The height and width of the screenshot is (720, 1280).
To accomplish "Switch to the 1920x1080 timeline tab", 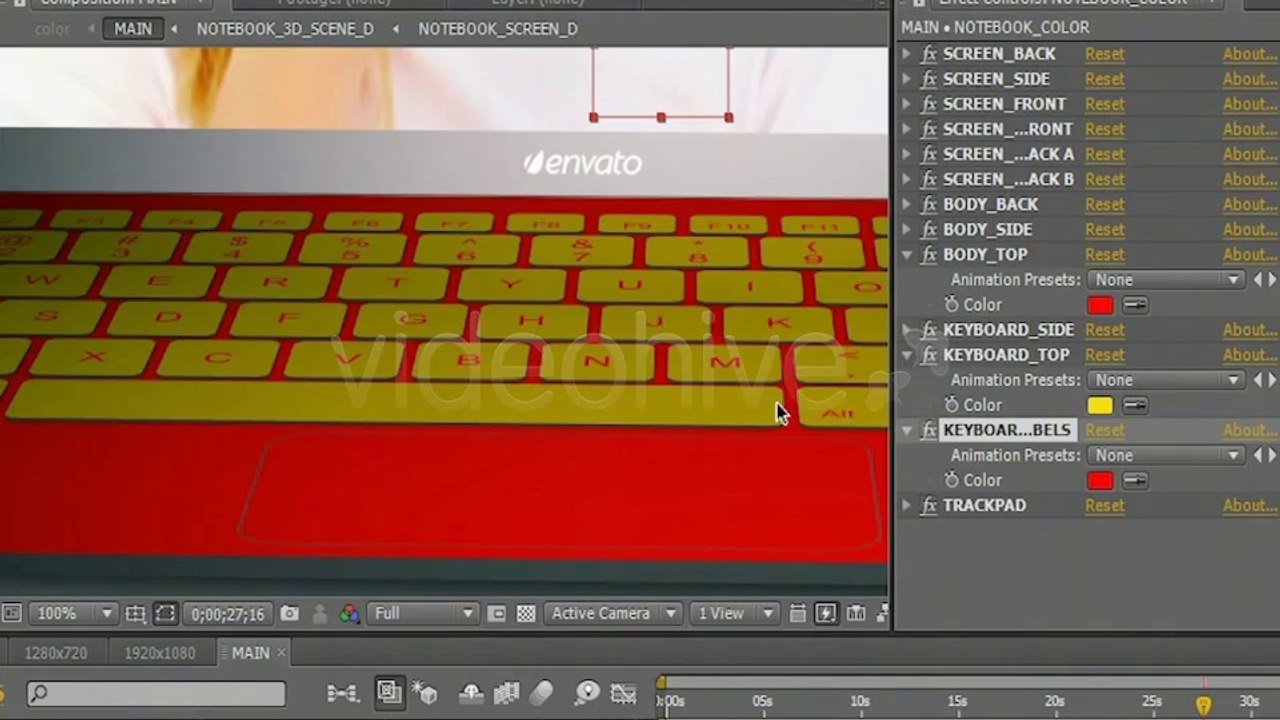I will [x=160, y=653].
